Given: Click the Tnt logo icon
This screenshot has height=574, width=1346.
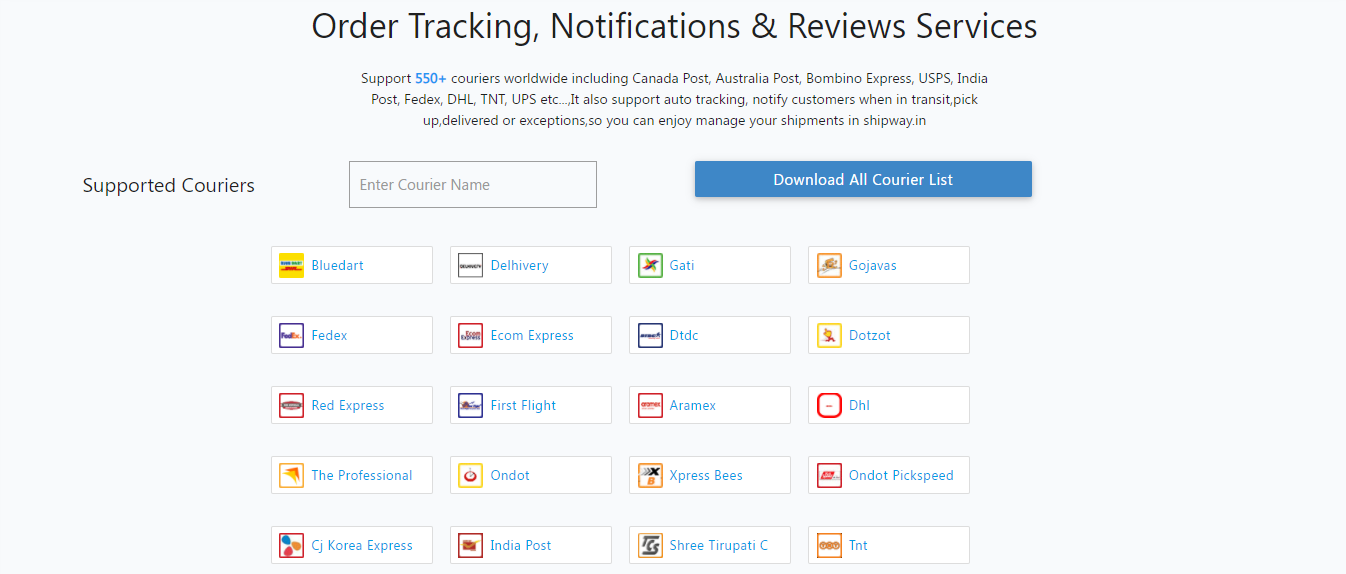Looking at the screenshot, I should pyautogui.click(x=829, y=545).
